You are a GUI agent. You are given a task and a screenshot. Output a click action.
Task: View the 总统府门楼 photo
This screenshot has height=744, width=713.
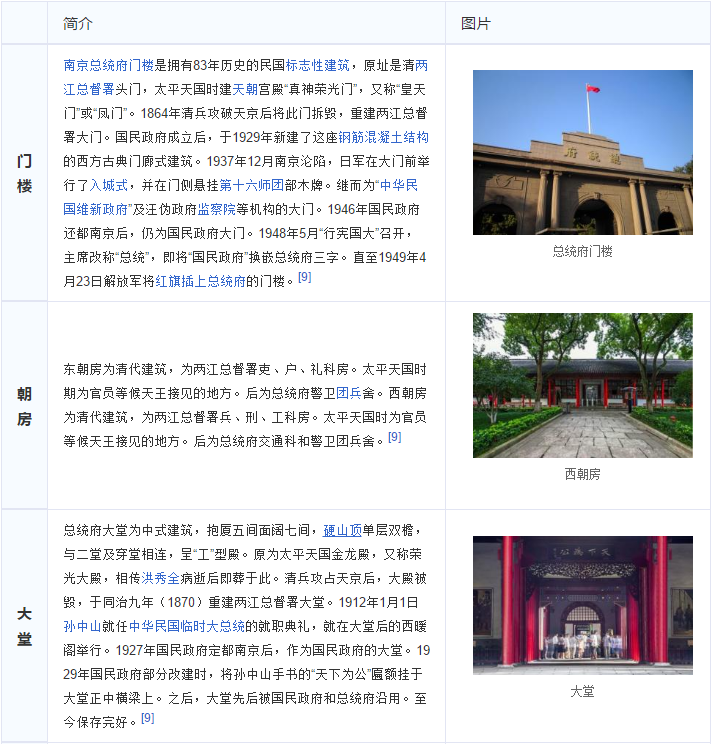pos(583,152)
